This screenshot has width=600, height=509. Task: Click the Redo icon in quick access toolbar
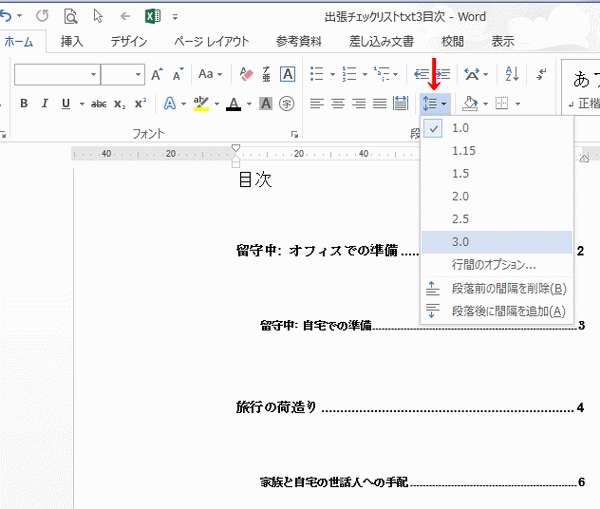[42, 16]
